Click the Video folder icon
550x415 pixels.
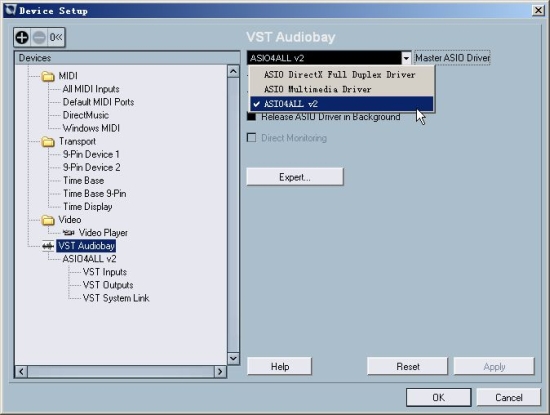click(x=48, y=220)
